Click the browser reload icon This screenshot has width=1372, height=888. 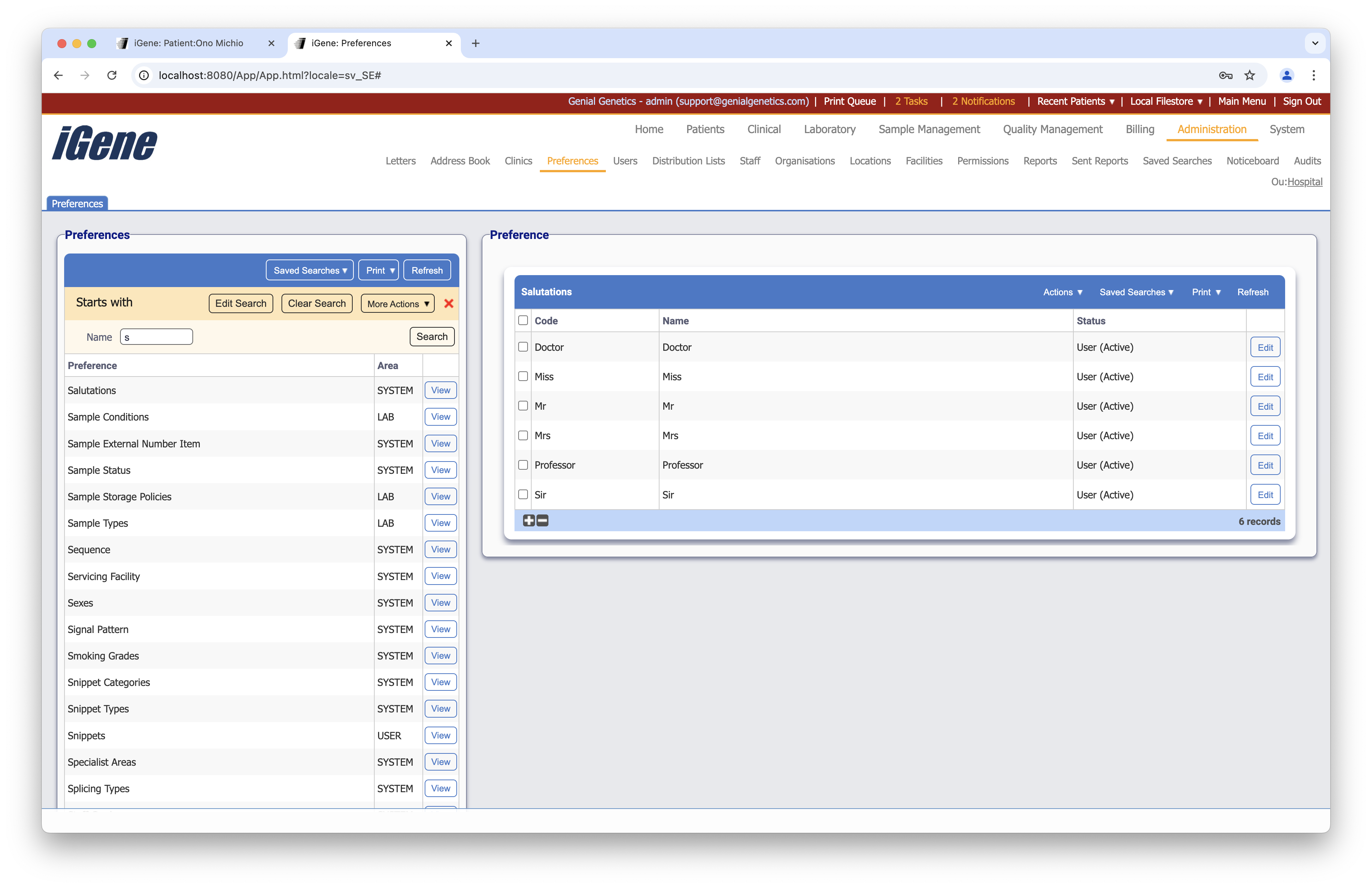112,75
